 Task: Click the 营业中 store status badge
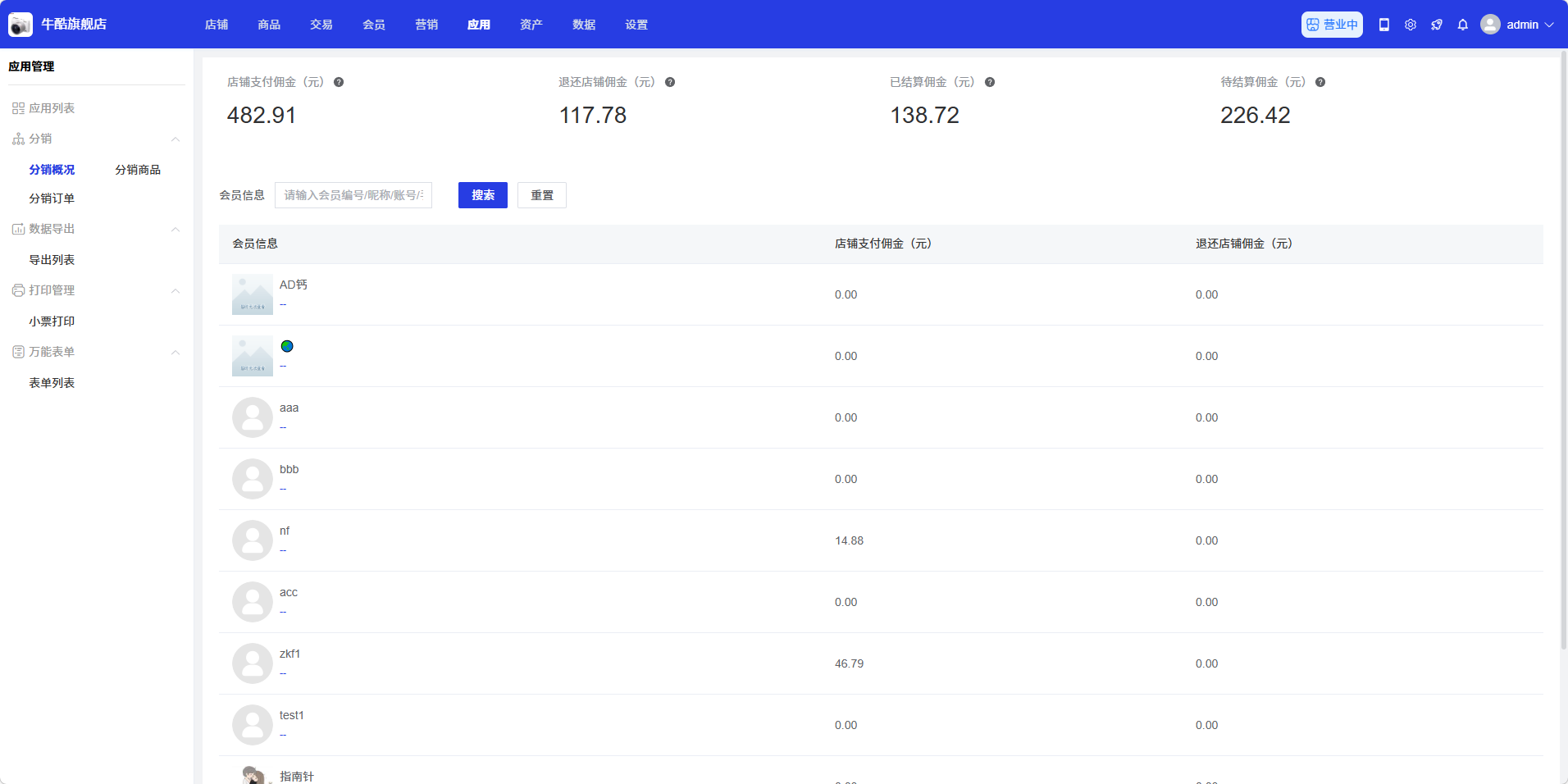pyautogui.click(x=1332, y=25)
